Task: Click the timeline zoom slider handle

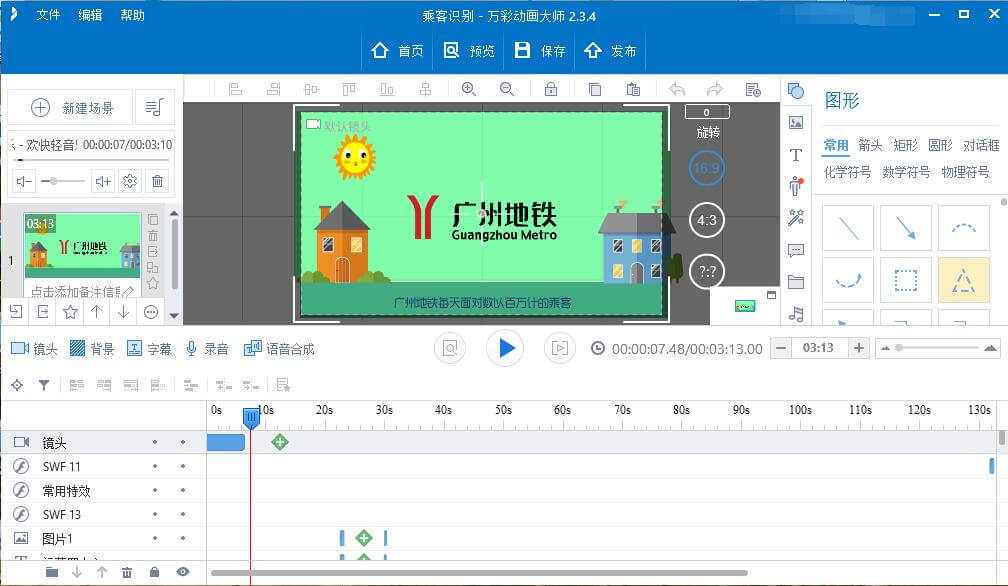Action: point(899,348)
